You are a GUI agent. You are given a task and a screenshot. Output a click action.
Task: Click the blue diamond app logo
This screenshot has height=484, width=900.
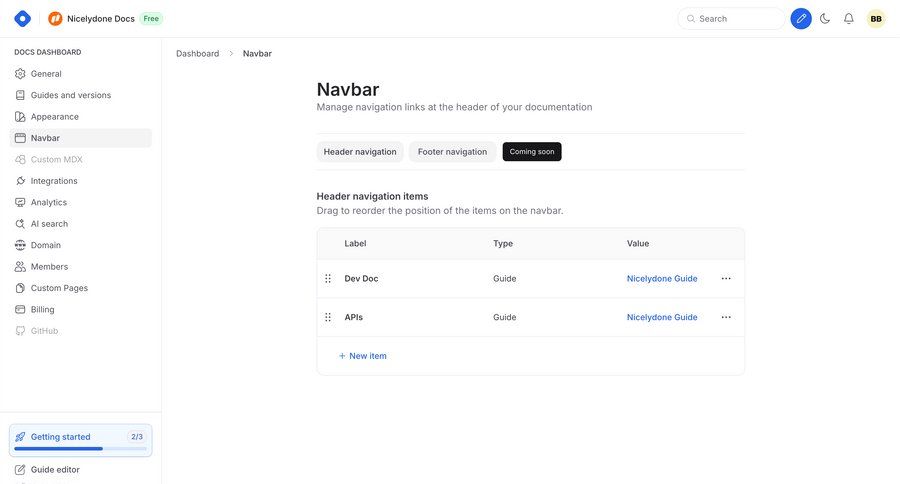(x=22, y=18)
